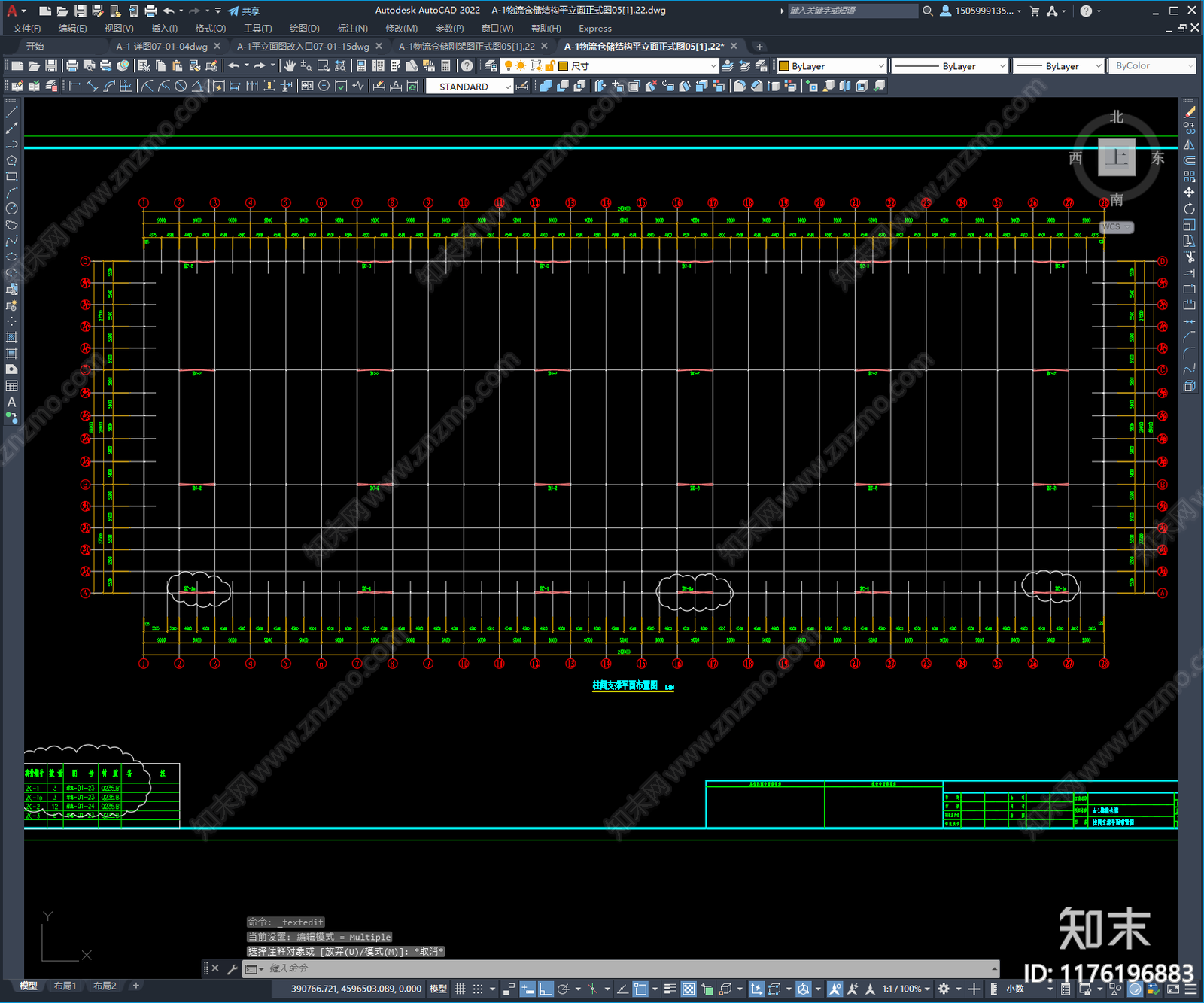Viewport: 1204px width, 1003px height.
Task: Switch to the 布局2 layout tab
Action: tap(105, 986)
